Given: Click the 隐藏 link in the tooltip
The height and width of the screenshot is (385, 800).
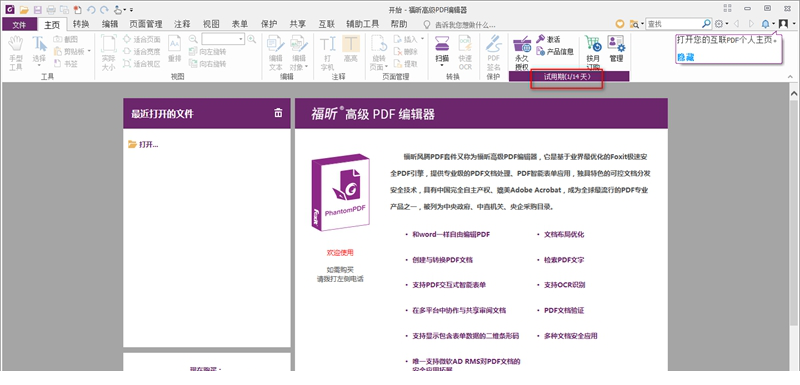Looking at the screenshot, I should pyautogui.click(x=685, y=58).
